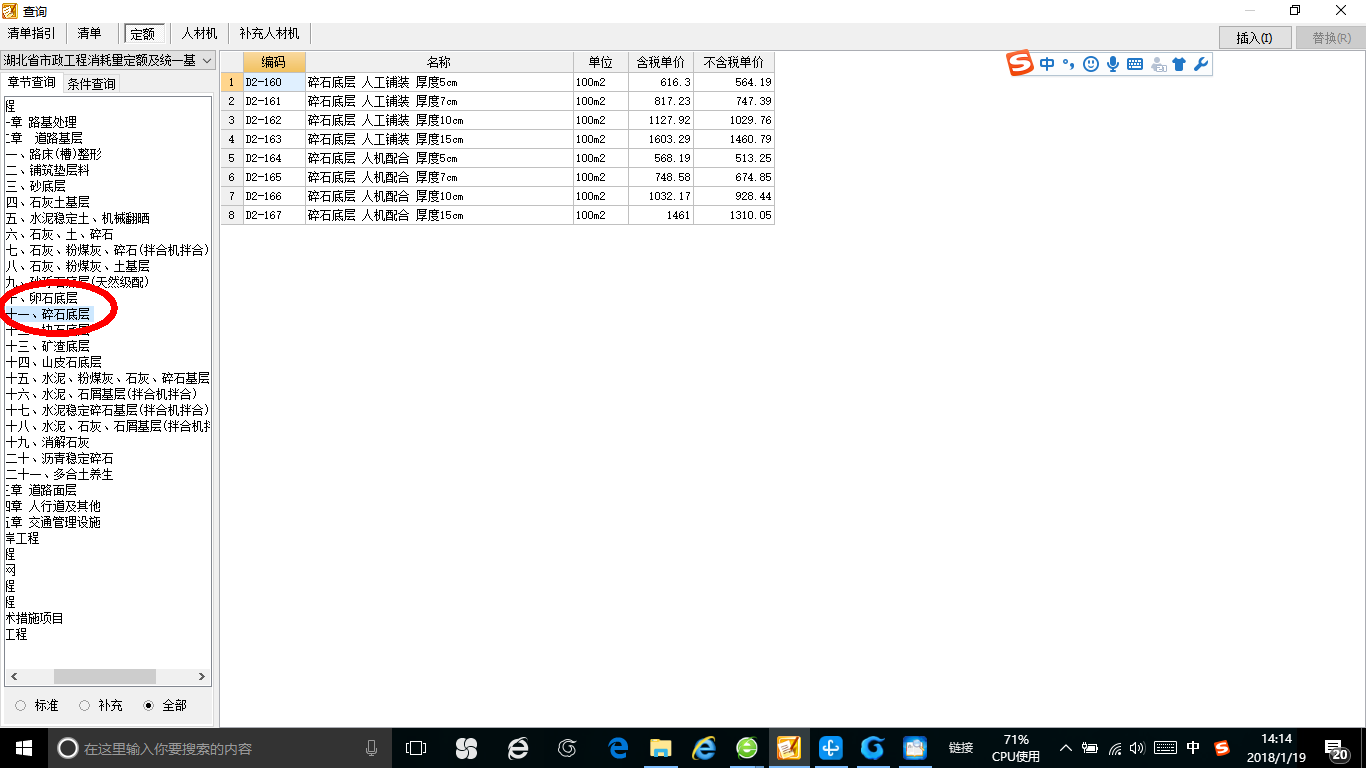Select table row with code D2-160
Viewport: 1366px width, 768px height.
498,82
